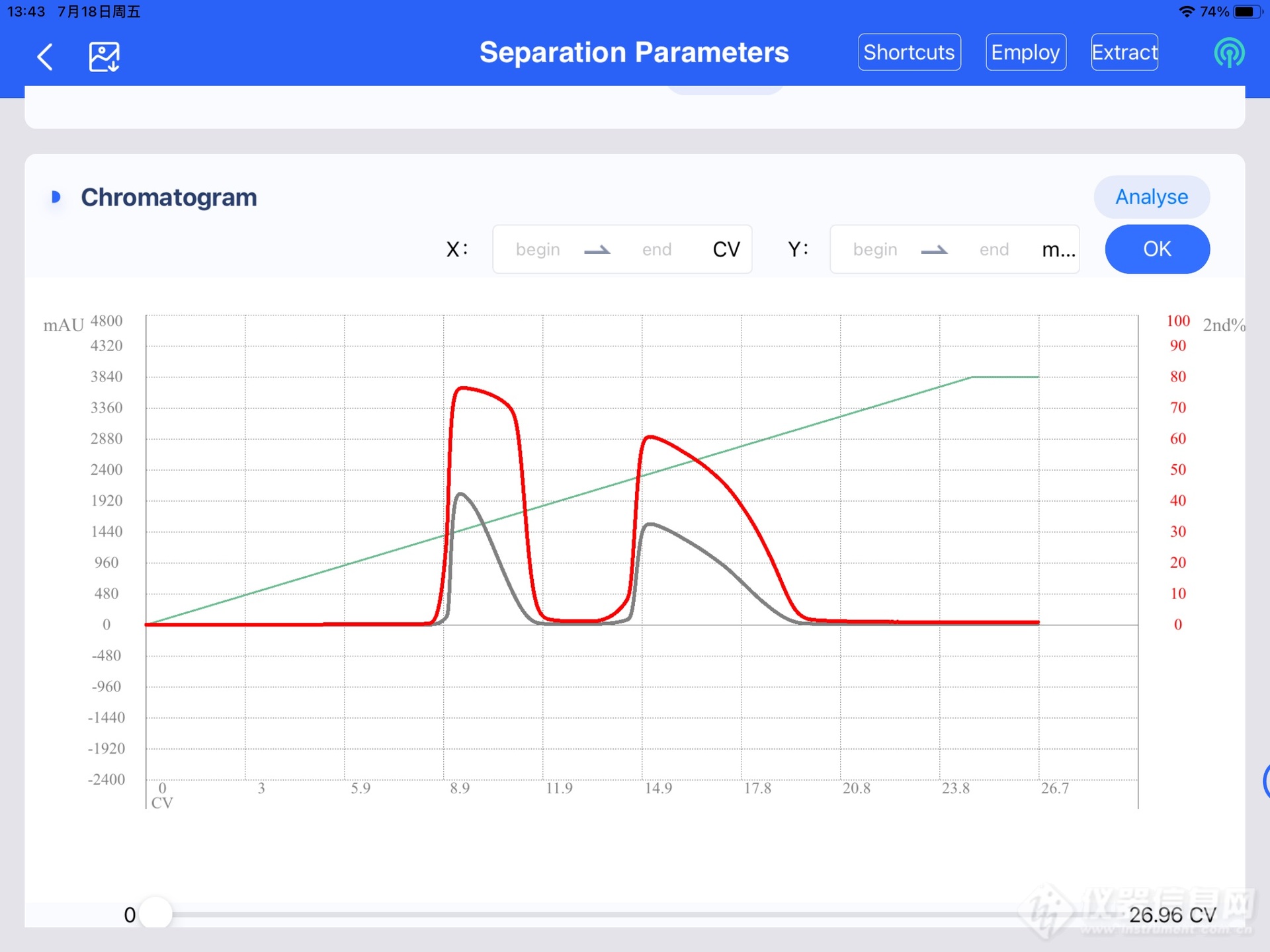Tap the green wireless signal icon
Screen dimensions: 1270x952
click(x=1228, y=53)
